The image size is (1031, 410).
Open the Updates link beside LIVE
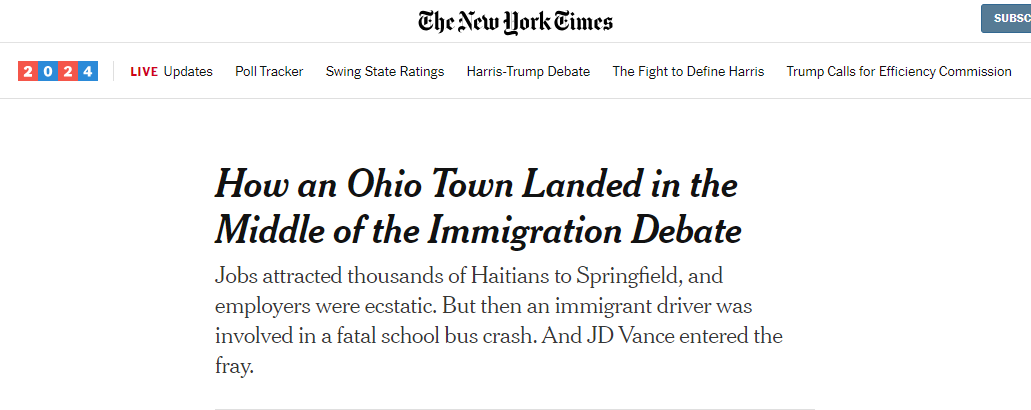[188, 71]
